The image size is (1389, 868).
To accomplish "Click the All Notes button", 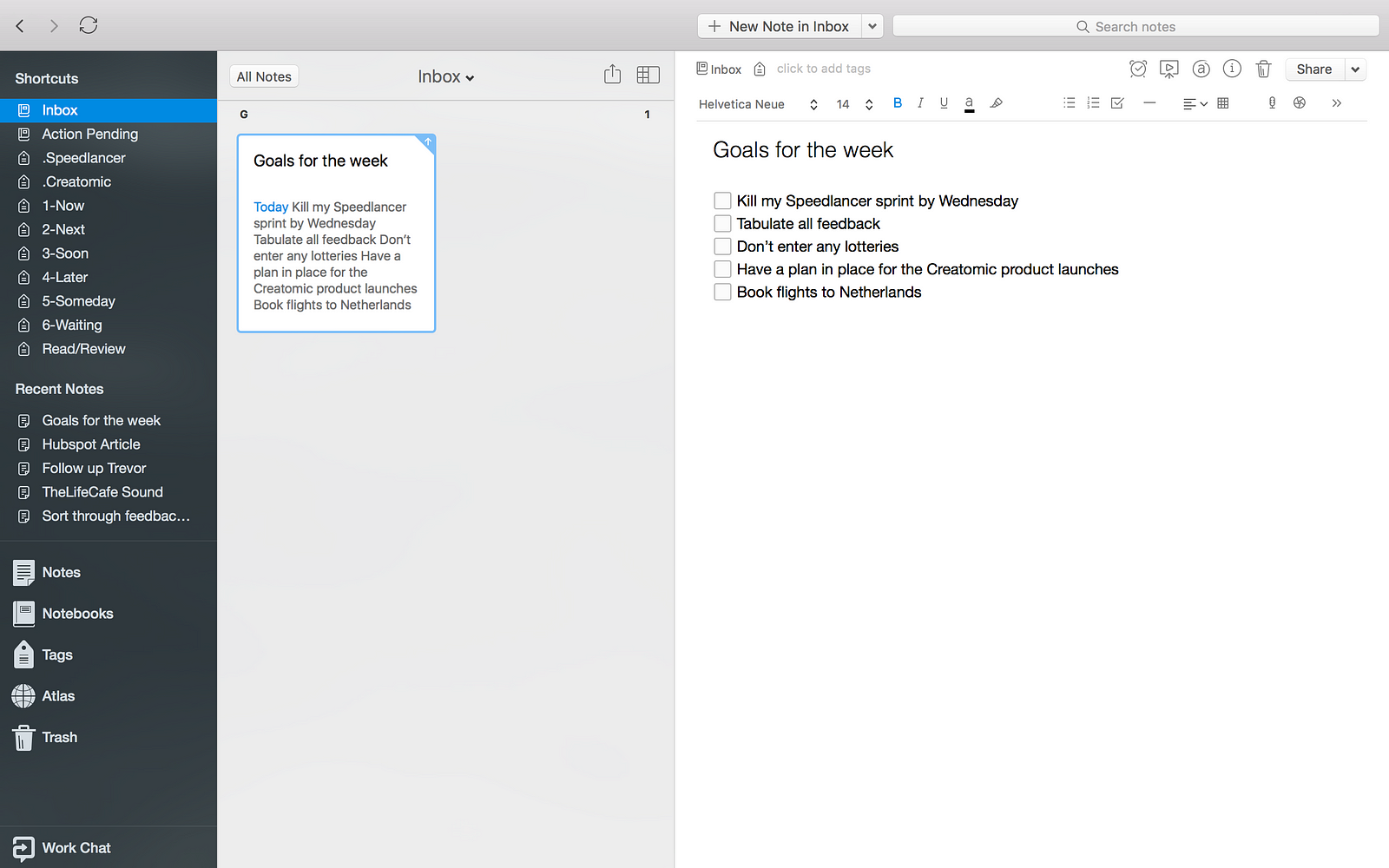I will (x=265, y=76).
